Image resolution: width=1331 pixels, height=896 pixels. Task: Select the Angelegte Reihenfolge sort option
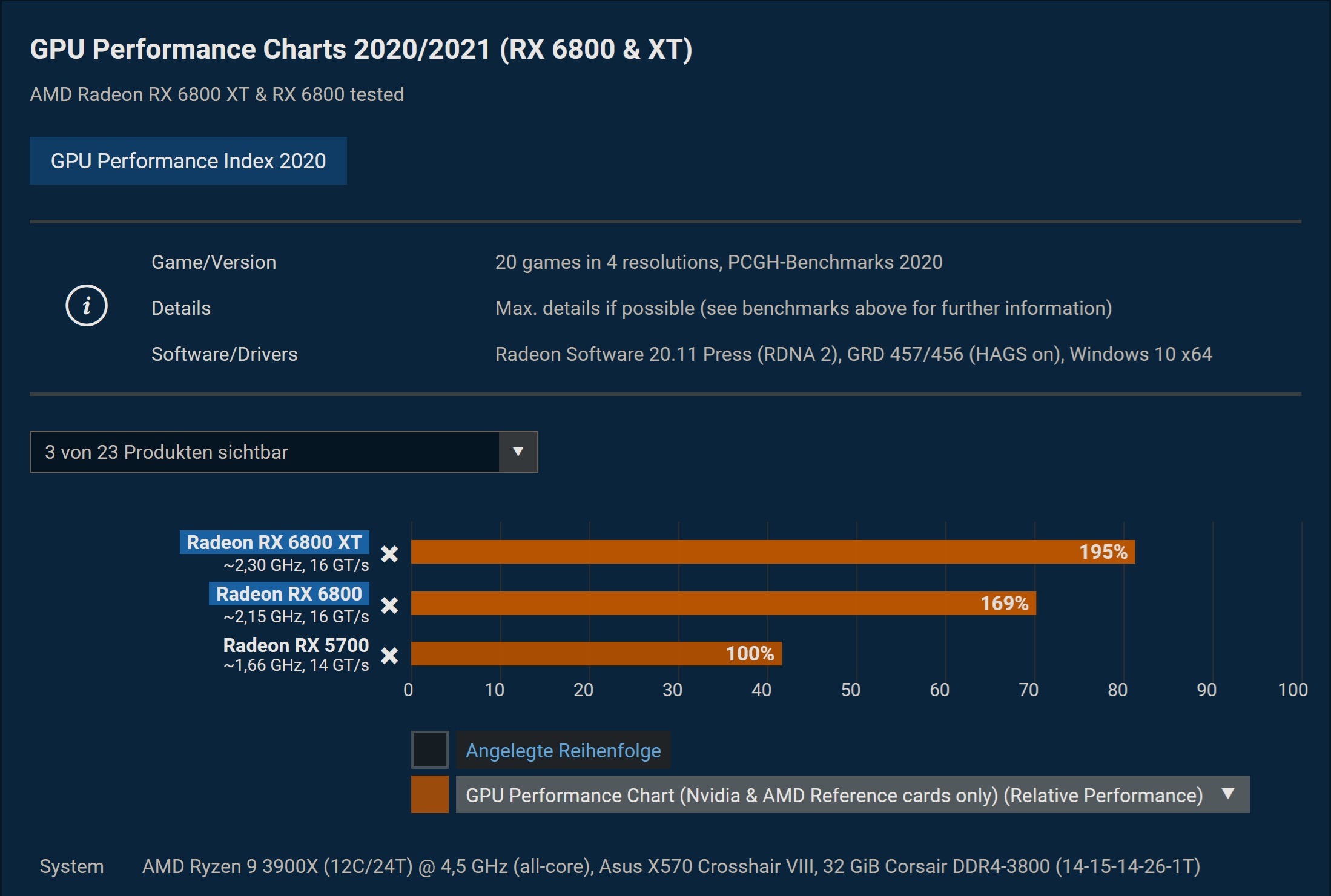(x=563, y=750)
